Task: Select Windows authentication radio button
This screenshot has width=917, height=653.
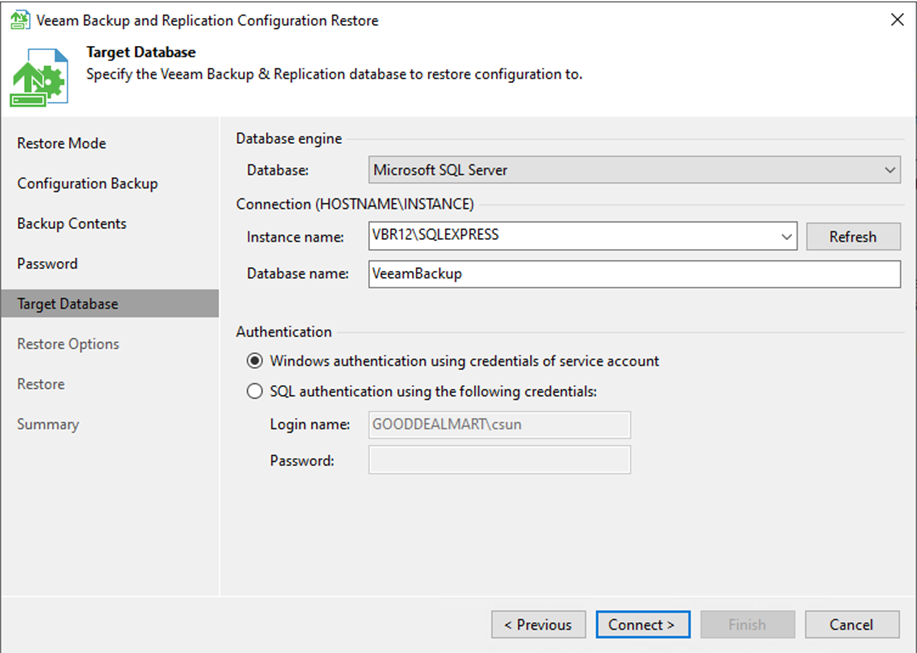Action: tap(254, 361)
